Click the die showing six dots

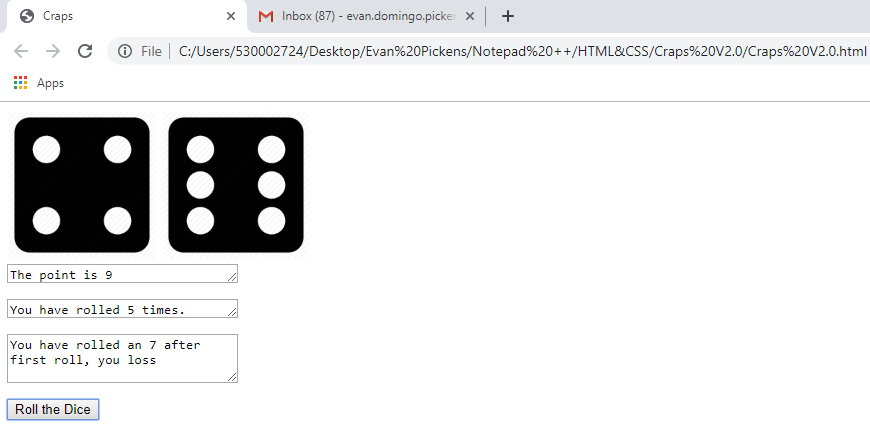tap(236, 185)
